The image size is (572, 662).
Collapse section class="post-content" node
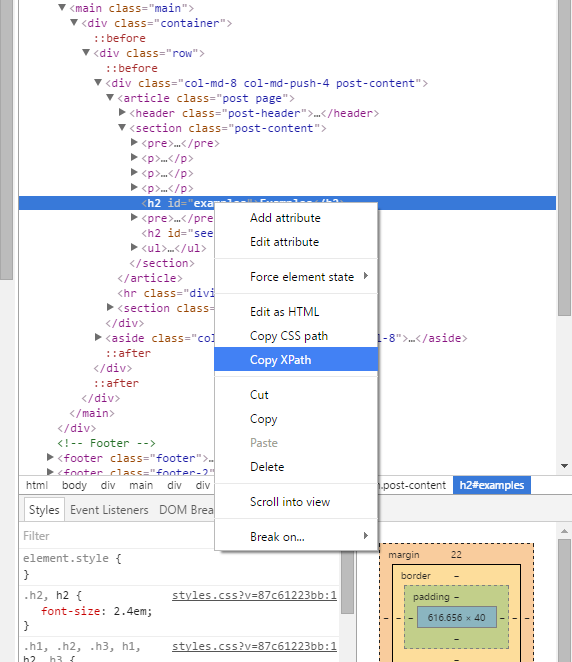click(x=122, y=128)
